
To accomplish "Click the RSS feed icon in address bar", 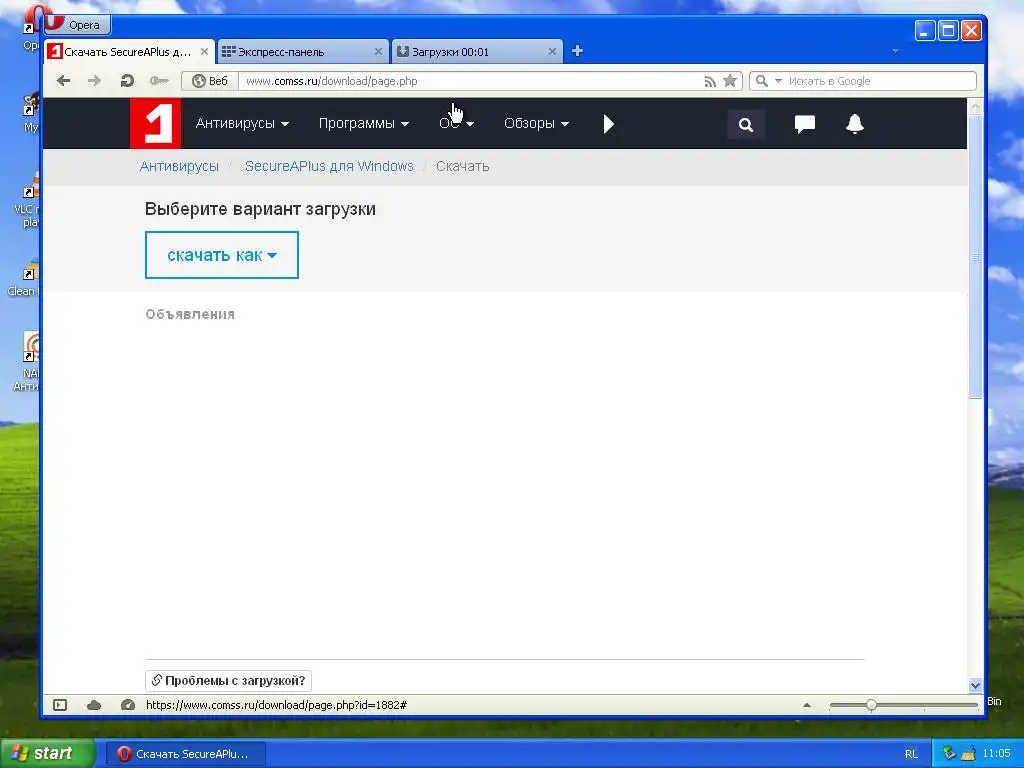I will 710,82.
